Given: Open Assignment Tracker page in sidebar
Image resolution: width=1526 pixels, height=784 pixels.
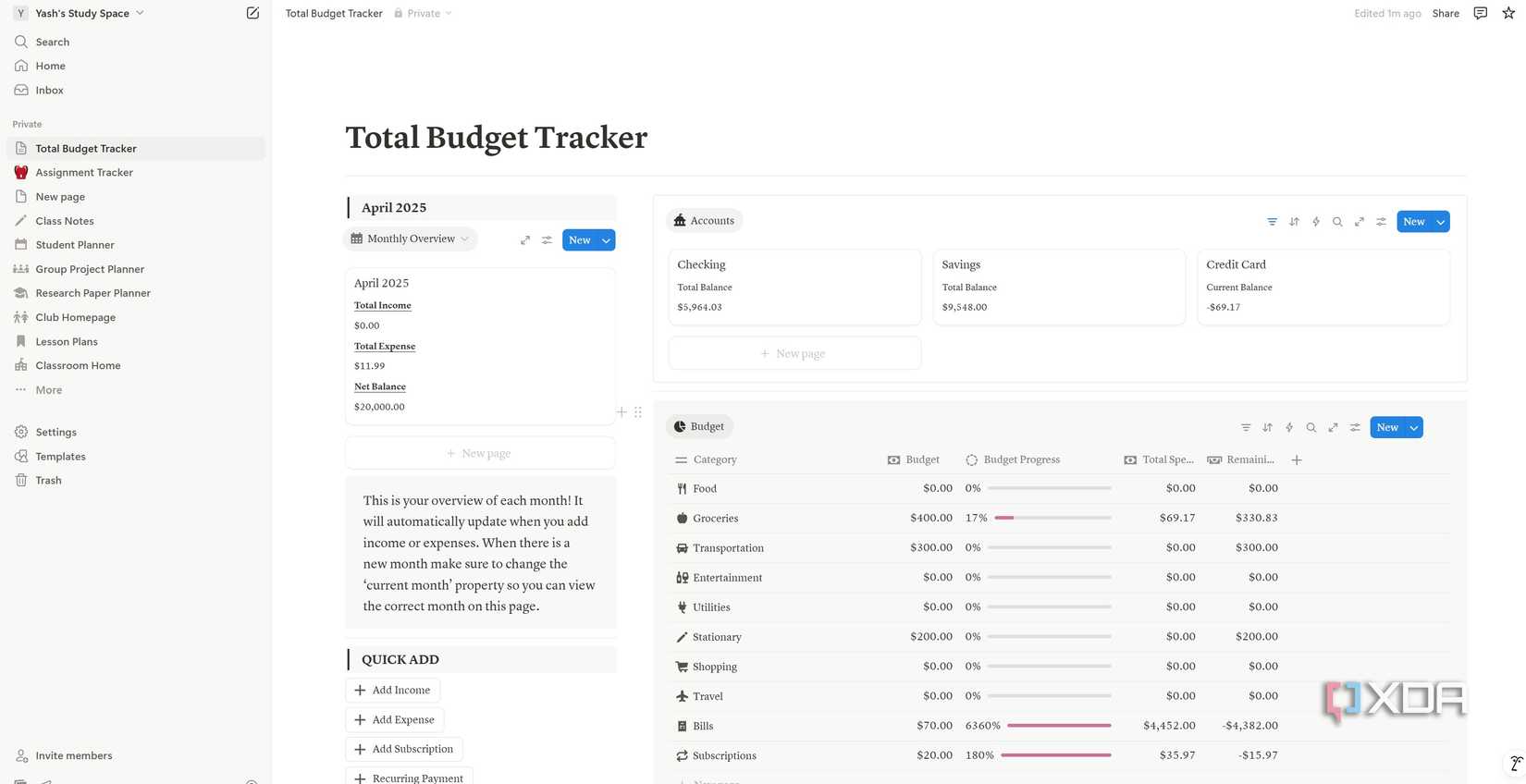Looking at the screenshot, I should 136,173.
